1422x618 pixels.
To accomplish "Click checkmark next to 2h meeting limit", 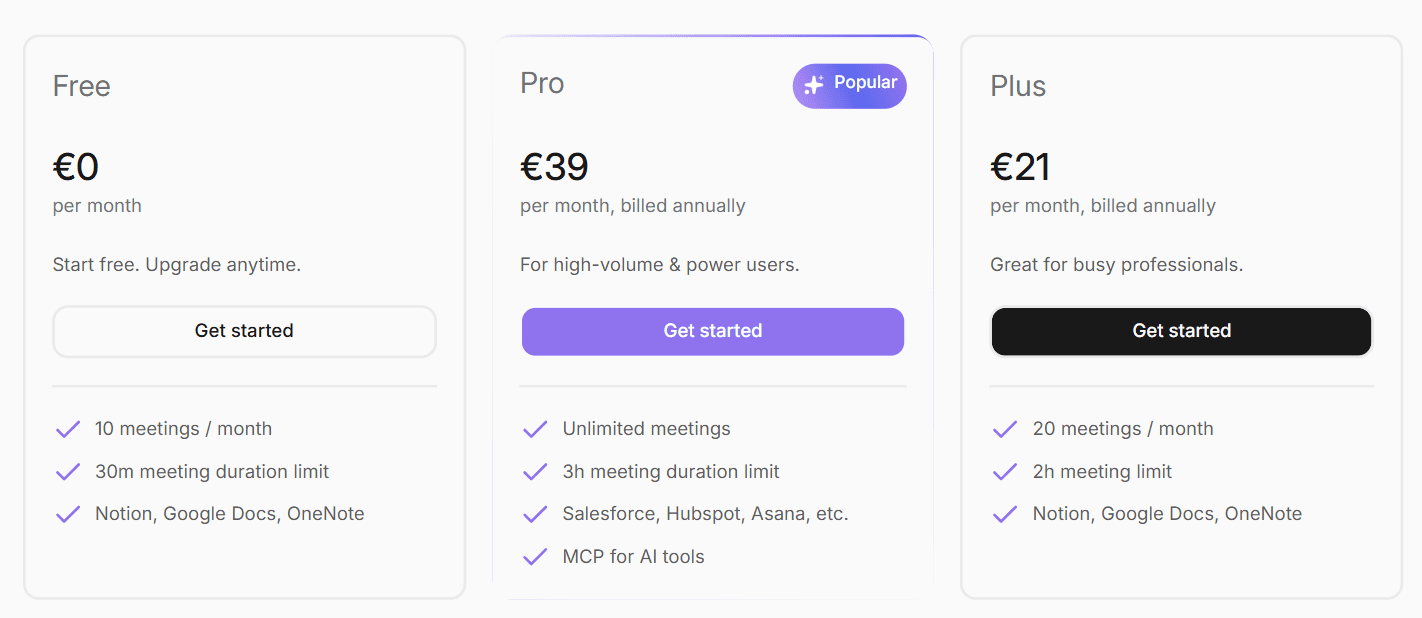I will pos(1005,472).
